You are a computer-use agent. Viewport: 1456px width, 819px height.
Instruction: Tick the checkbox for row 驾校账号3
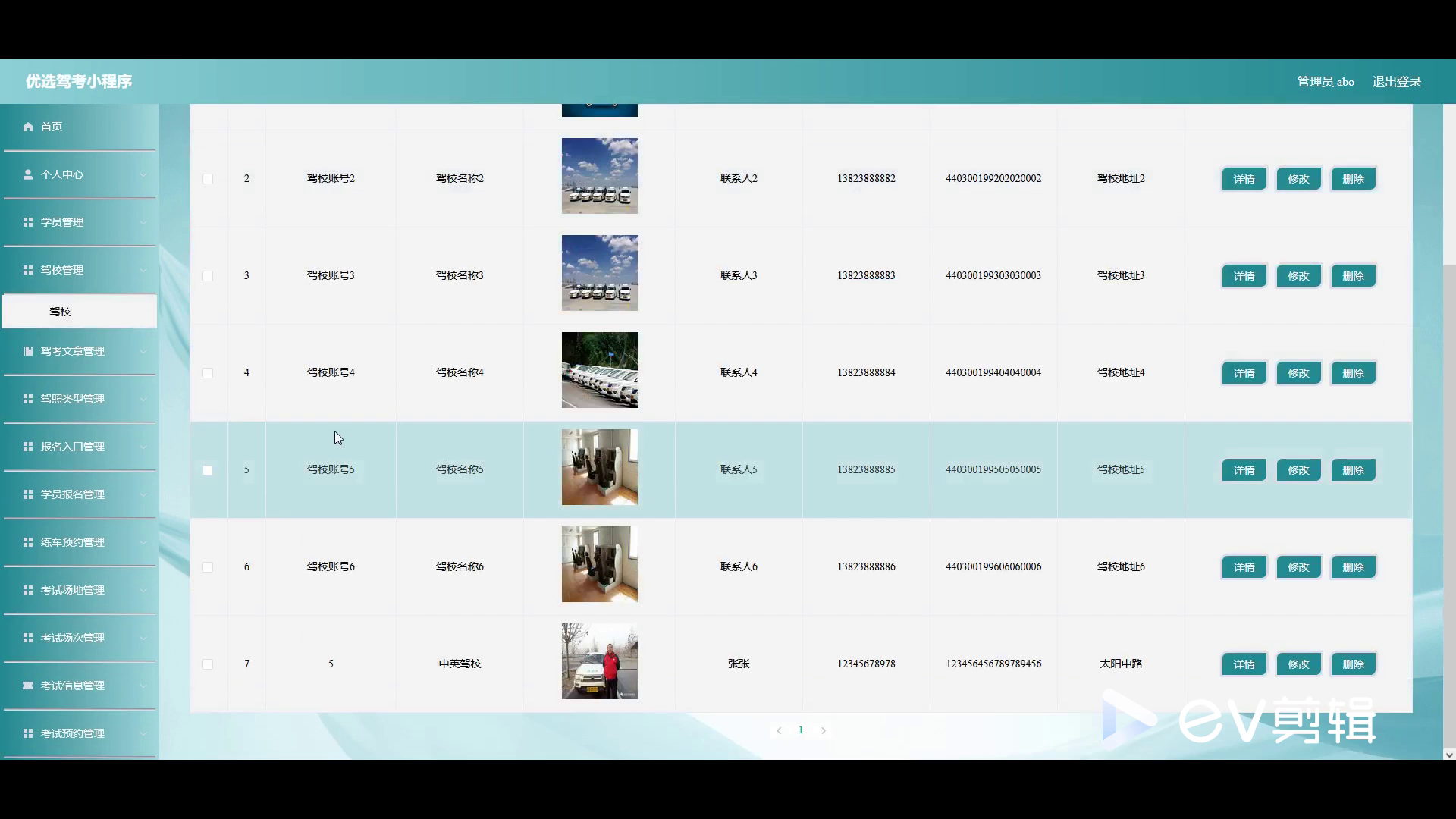208,276
